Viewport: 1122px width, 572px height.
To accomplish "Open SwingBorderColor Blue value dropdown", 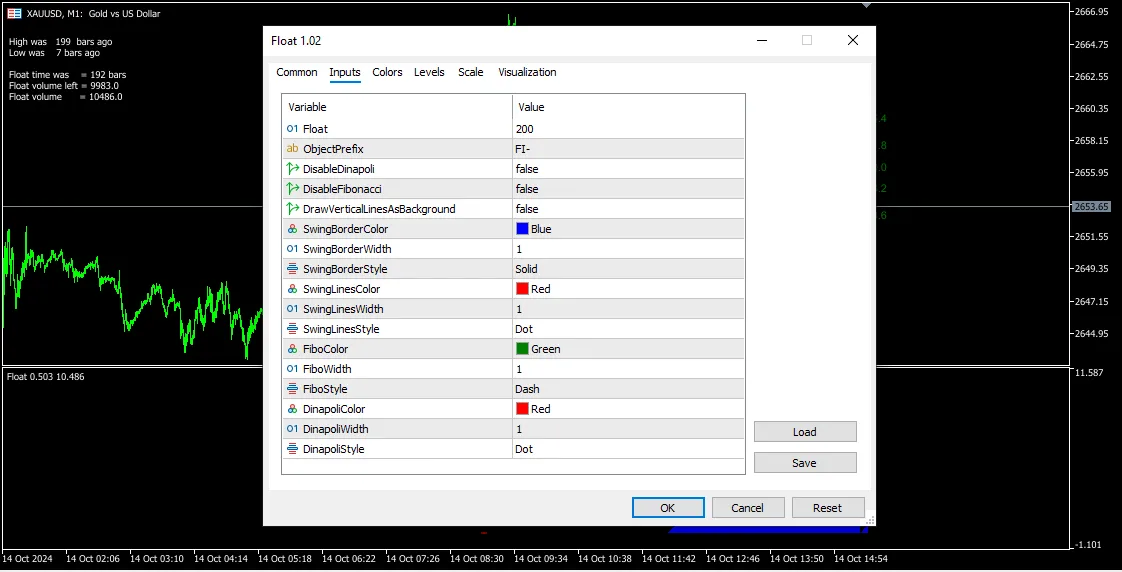I will click(628, 229).
